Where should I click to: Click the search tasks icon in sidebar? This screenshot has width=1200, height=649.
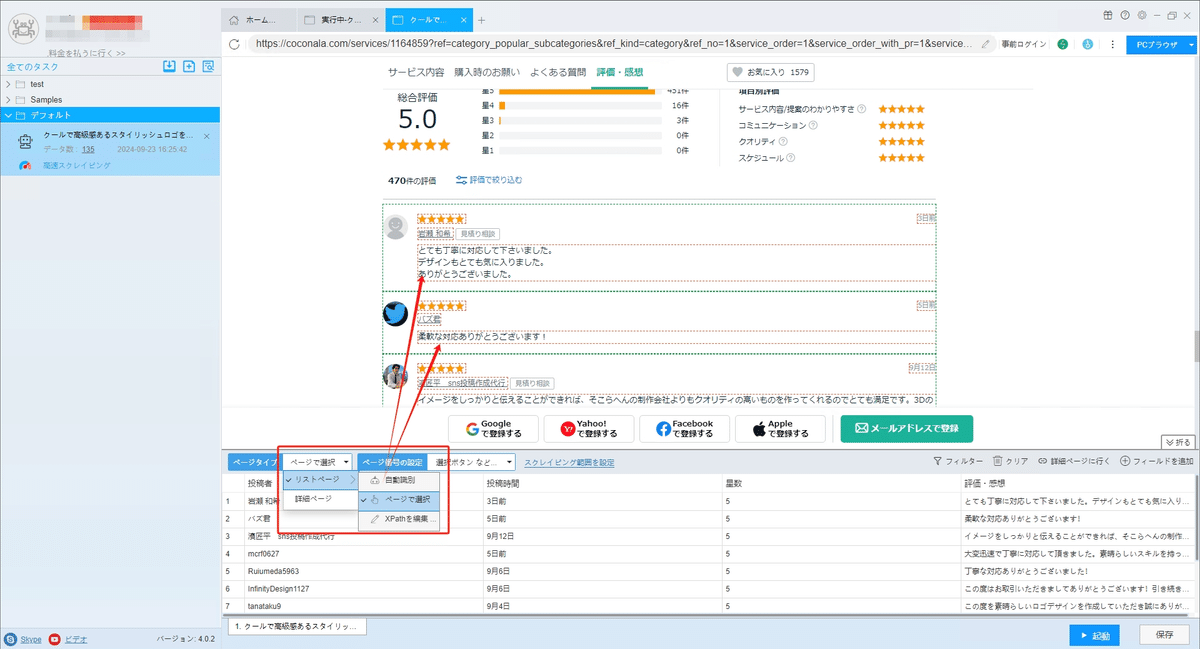(208, 66)
